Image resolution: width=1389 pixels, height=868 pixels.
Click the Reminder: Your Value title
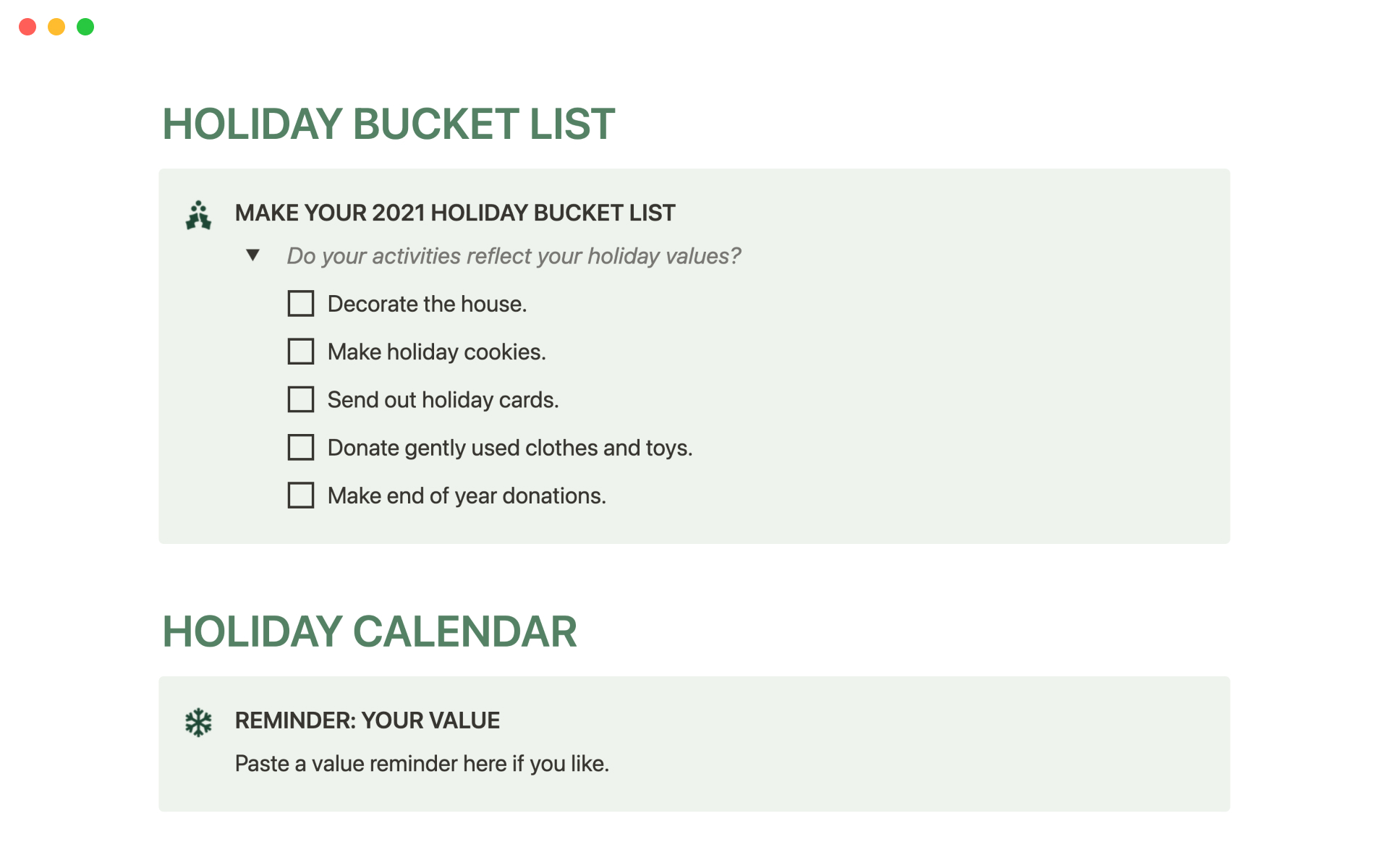click(368, 720)
